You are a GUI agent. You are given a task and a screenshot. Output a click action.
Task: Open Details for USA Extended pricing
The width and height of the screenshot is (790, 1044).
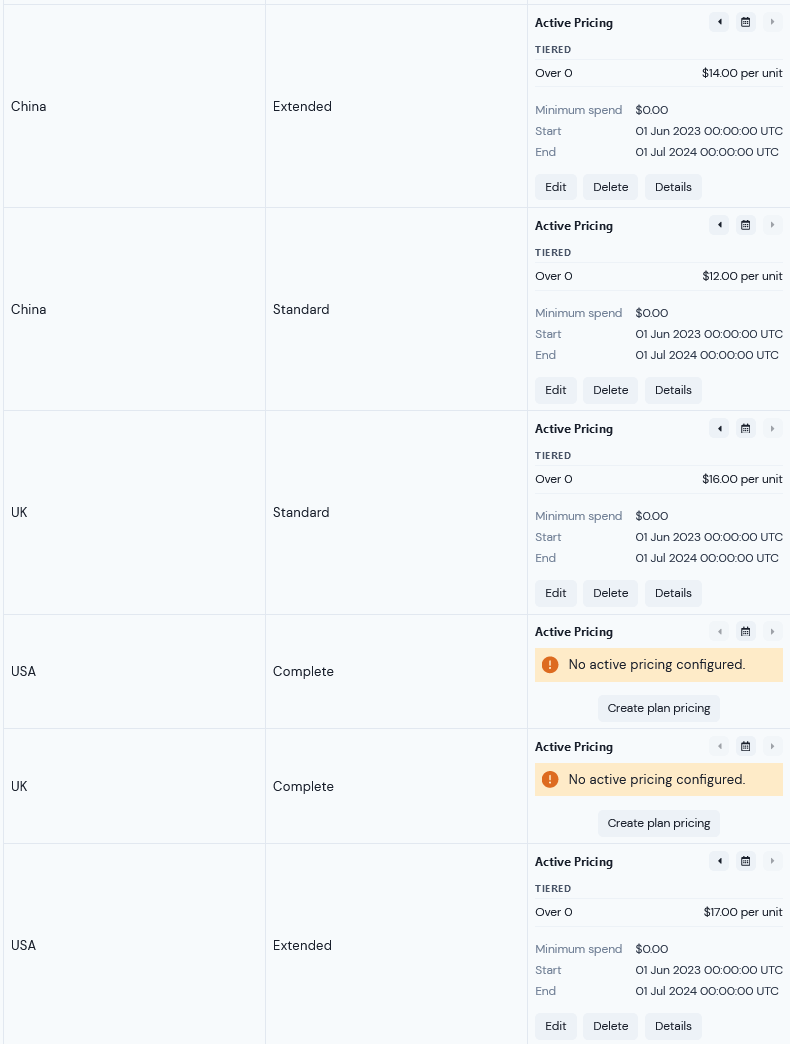(x=673, y=1026)
